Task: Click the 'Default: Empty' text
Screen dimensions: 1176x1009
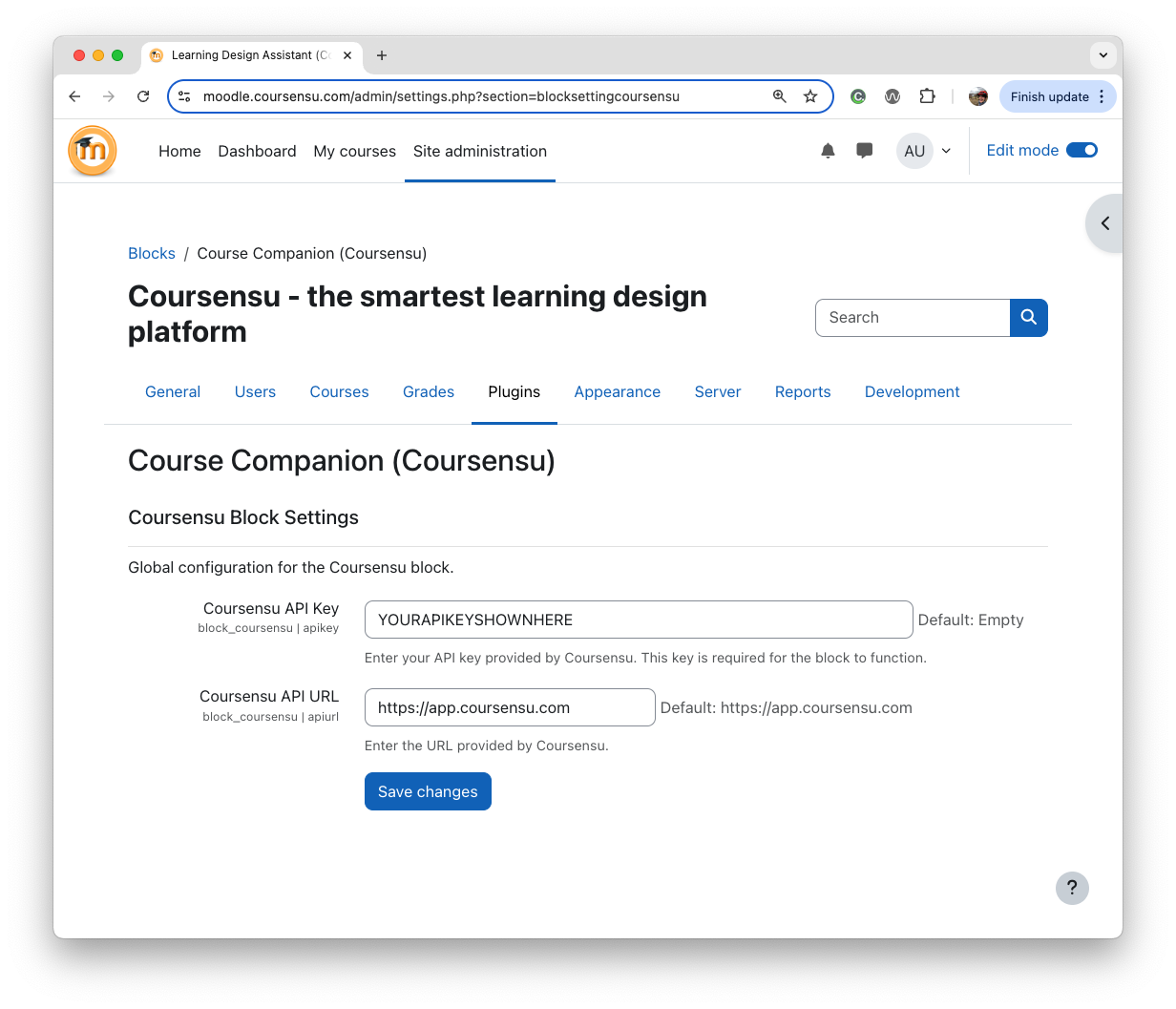Action: (x=971, y=620)
